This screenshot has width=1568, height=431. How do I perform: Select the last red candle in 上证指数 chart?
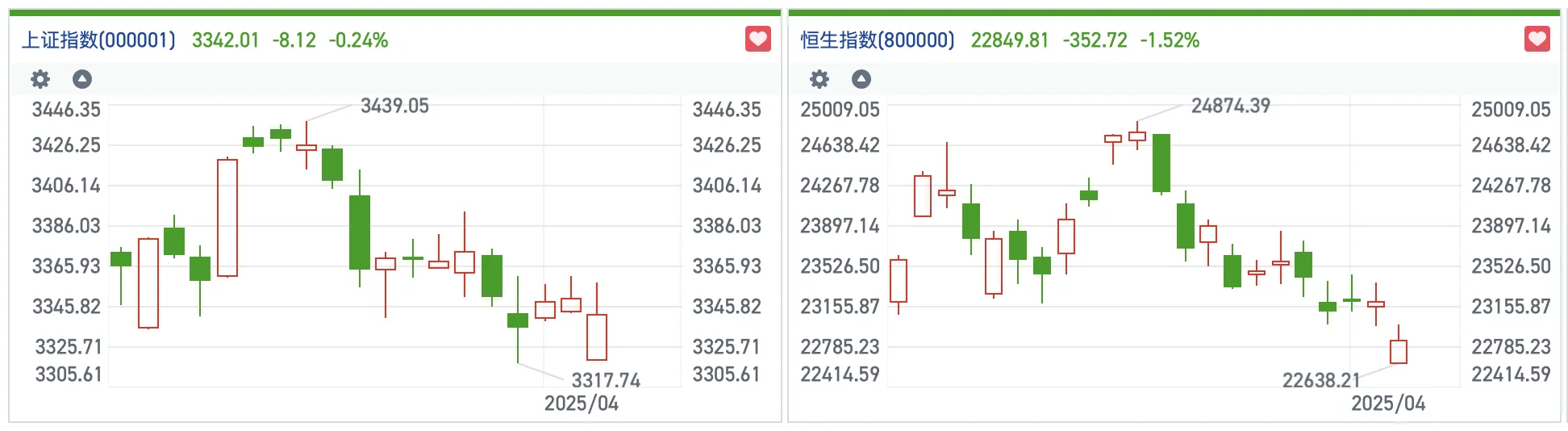tap(597, 337)
